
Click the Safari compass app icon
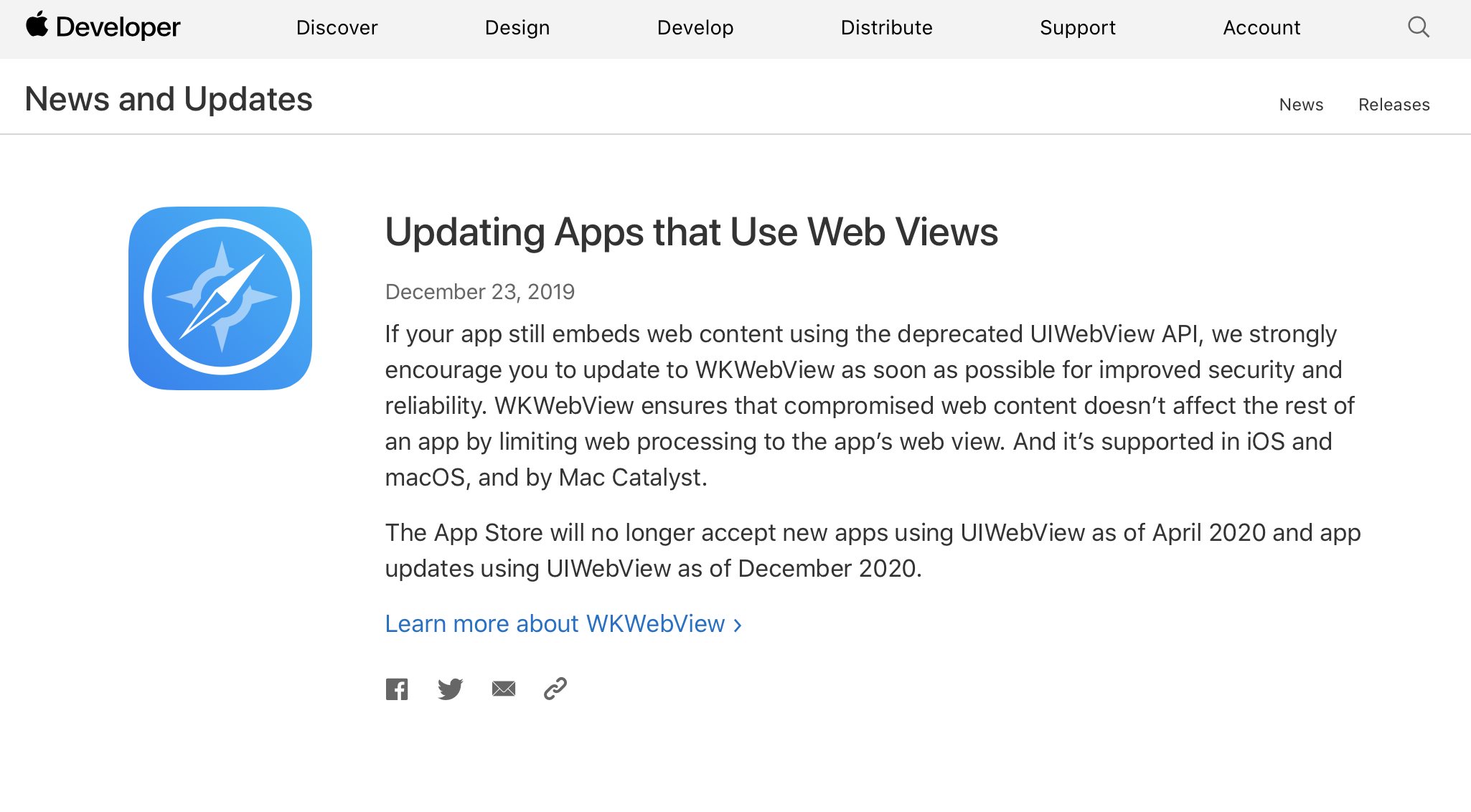coord(220,298)
